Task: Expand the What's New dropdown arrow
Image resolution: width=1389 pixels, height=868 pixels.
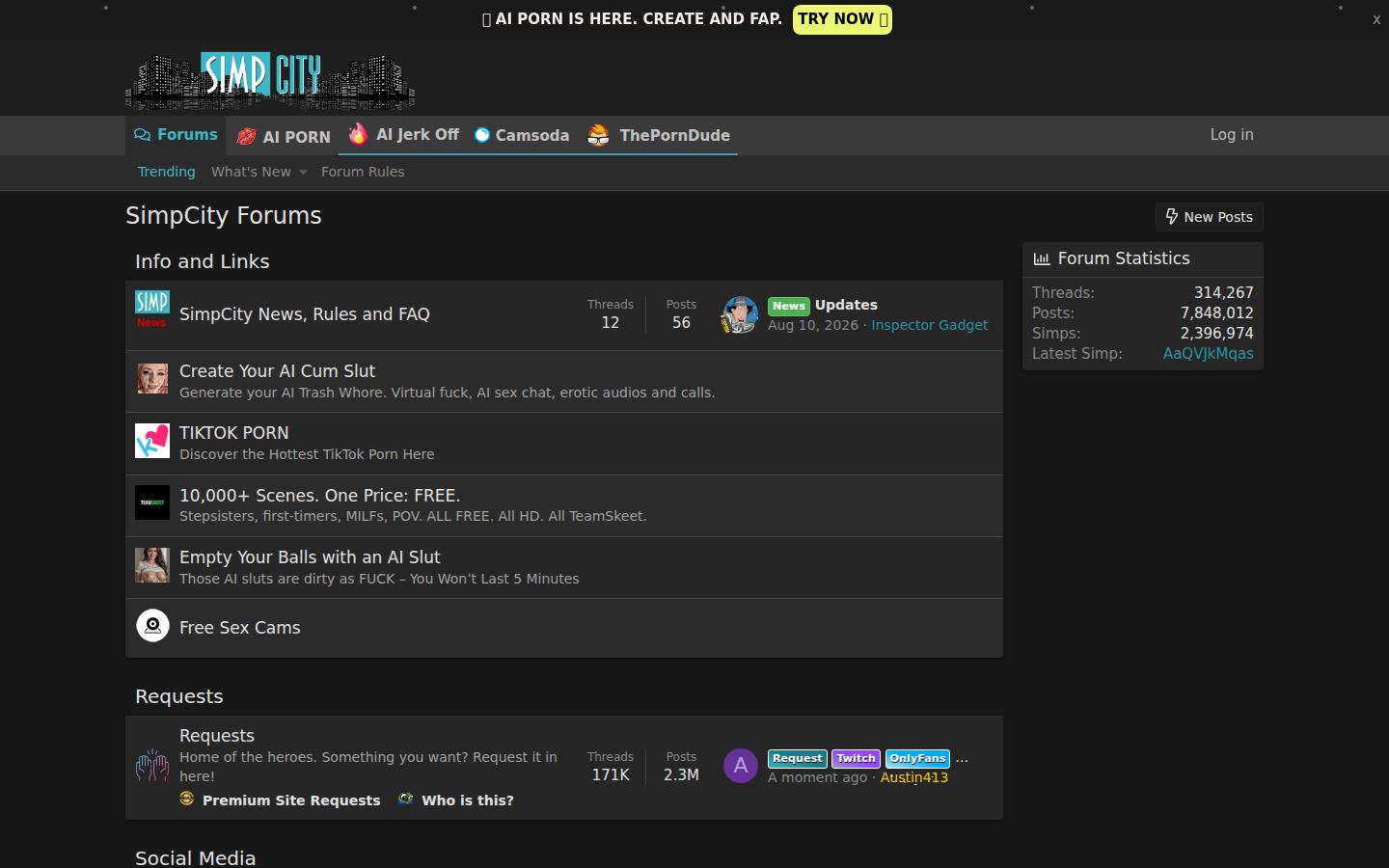Action: (303, 173)
